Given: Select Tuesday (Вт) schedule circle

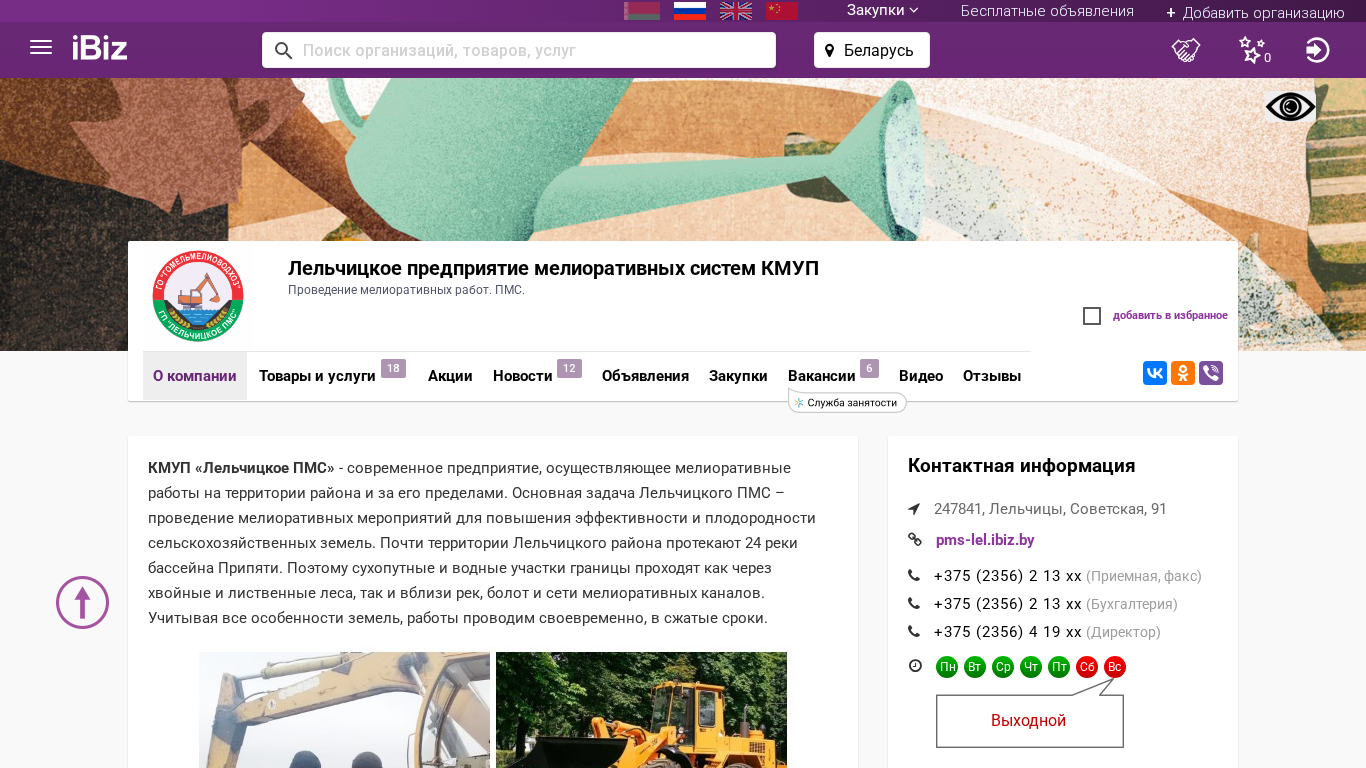Looking at the screenshot, I should tap(975, 667).
